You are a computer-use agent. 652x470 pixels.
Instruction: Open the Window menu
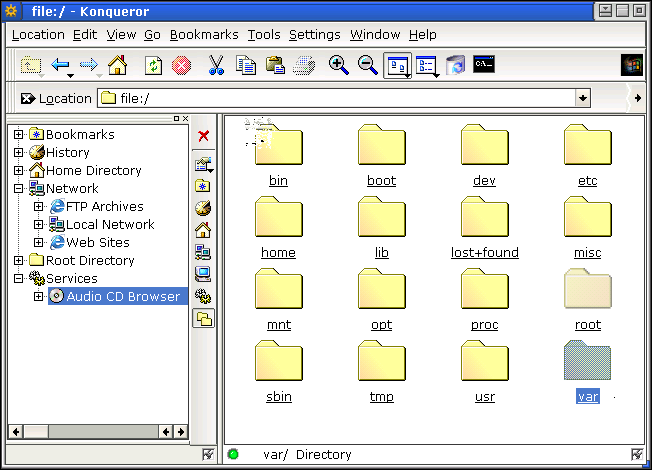pos(375,35)
